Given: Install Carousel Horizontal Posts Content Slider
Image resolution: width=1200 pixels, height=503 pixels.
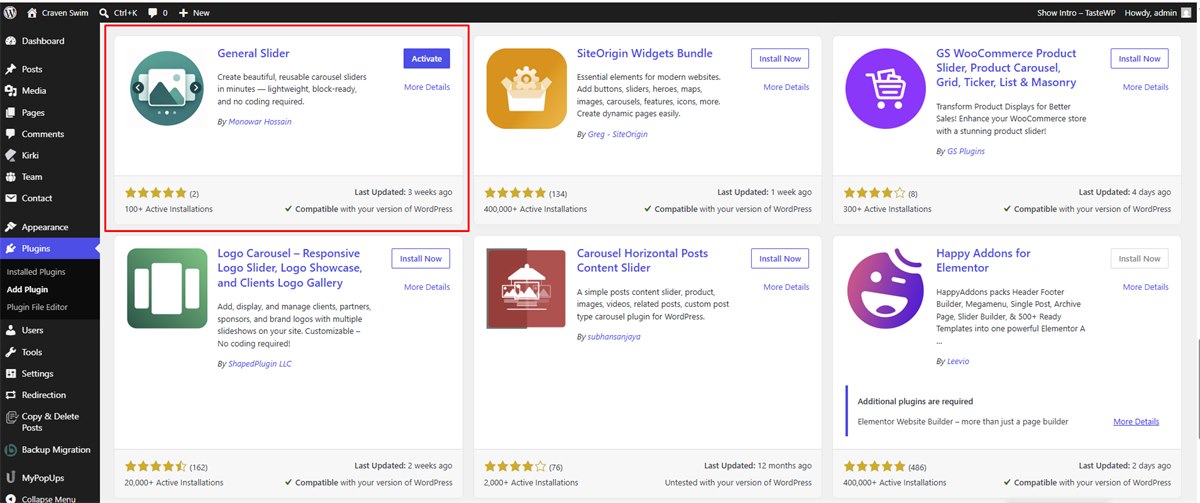Looking at the screenshot, I should pos(780,259).
